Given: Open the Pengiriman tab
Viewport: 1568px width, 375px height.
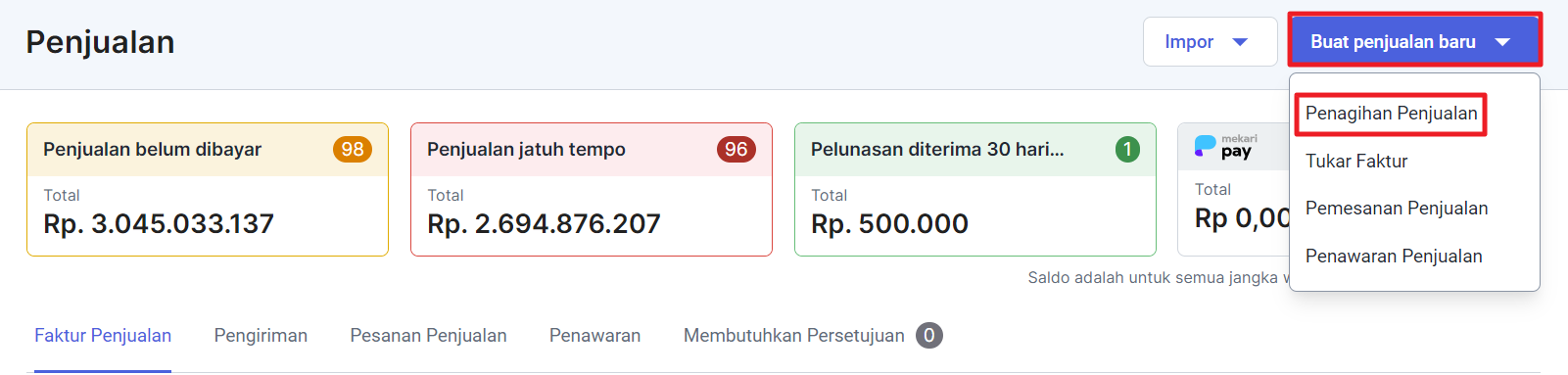Looking at the screenshot, I should pyautogui.click(x=261, y=336).
